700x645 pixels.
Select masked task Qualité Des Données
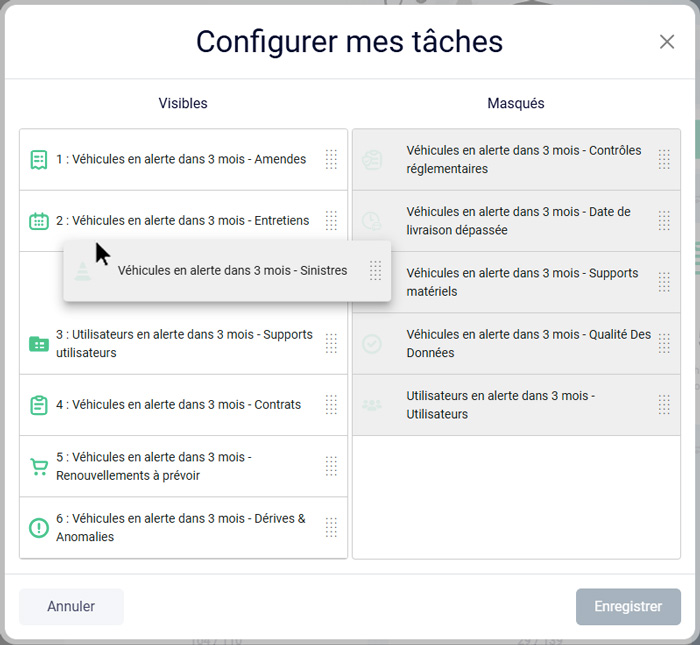point(517,344)
